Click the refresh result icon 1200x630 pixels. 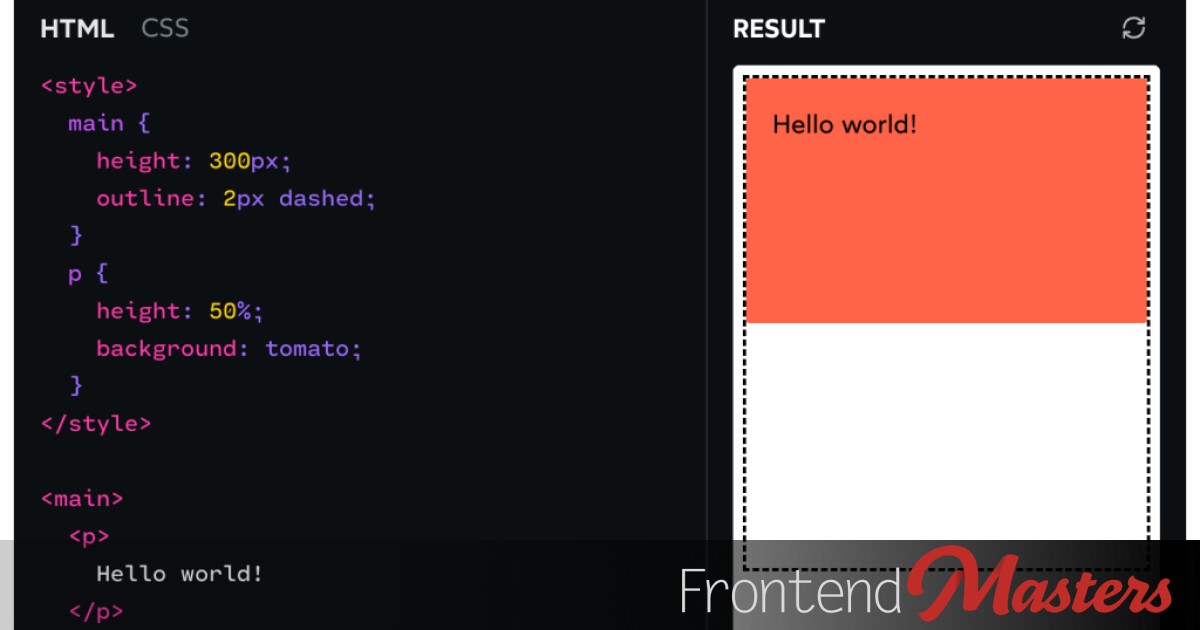point(1133,28)
